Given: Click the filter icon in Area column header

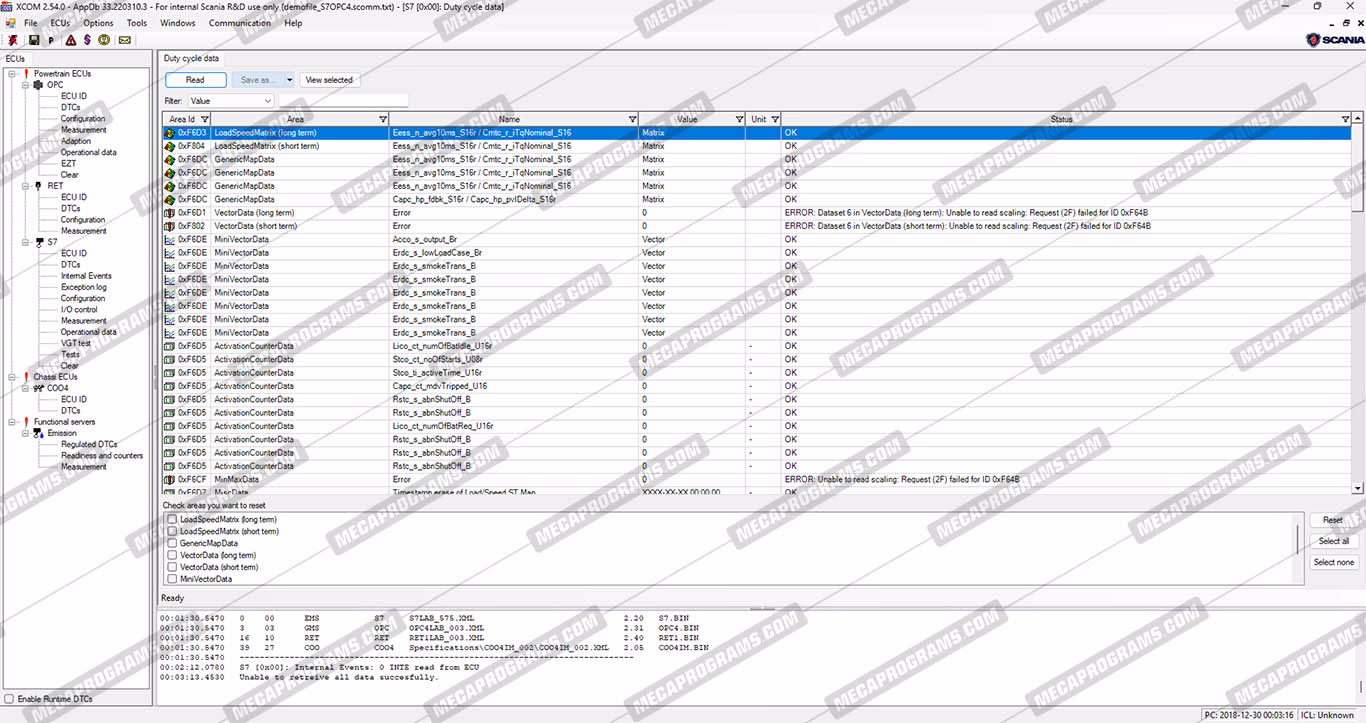Looking at the screenshot, I should [382, 119].
